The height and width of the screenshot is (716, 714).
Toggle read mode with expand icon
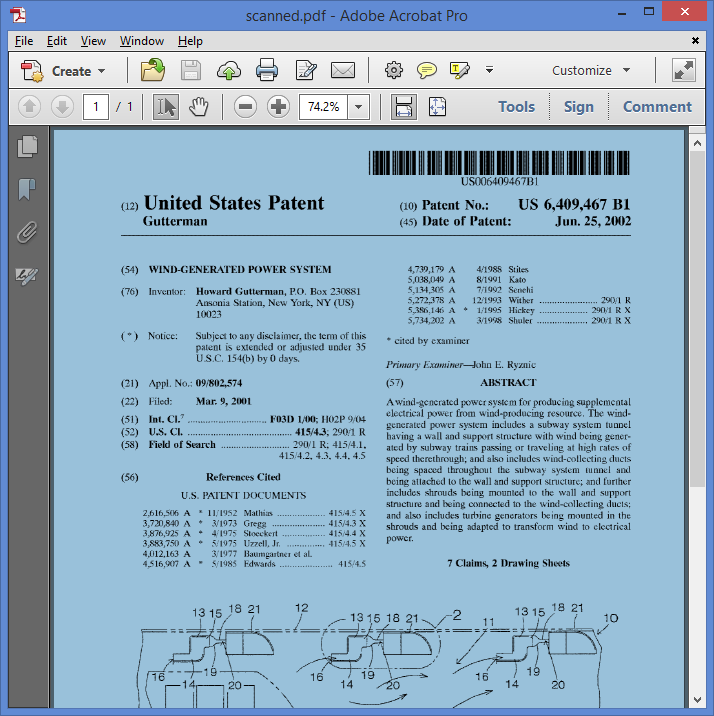(684, 71)
